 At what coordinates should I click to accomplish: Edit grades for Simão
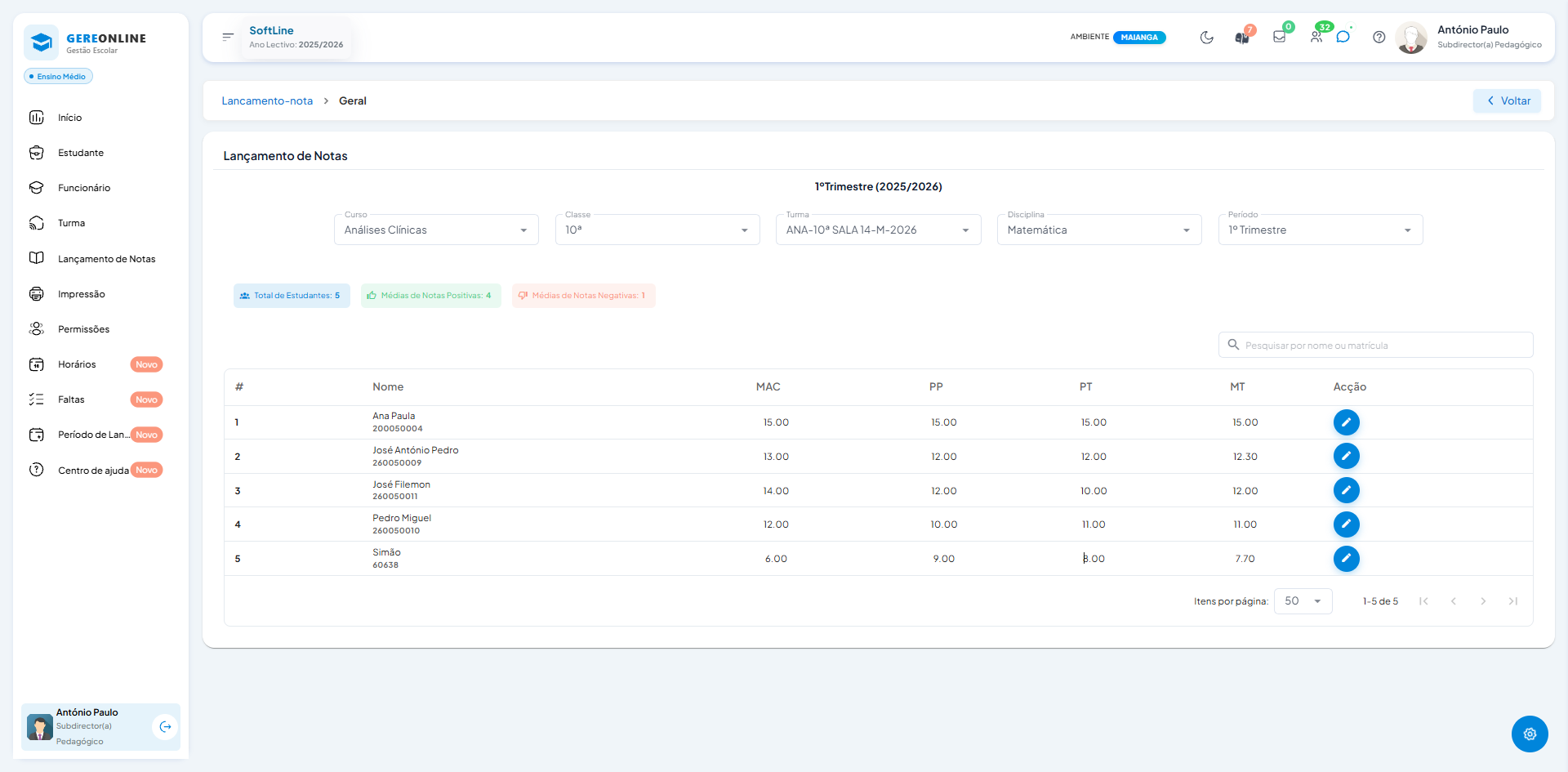click(x=1346, y=559)
